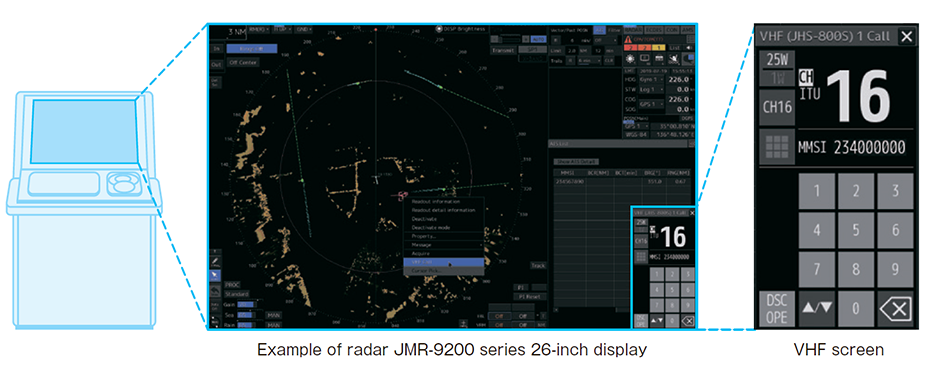
Task: Open the RM(R) motion mode dropdown
Action: (x=259, y=30)
